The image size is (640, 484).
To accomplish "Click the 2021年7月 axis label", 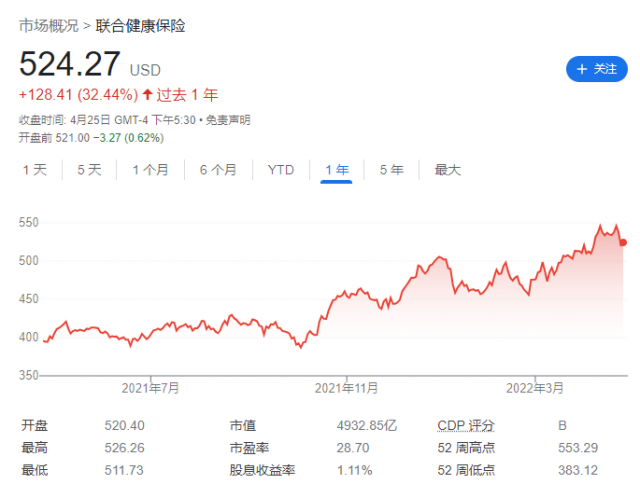I will [151, 388].
